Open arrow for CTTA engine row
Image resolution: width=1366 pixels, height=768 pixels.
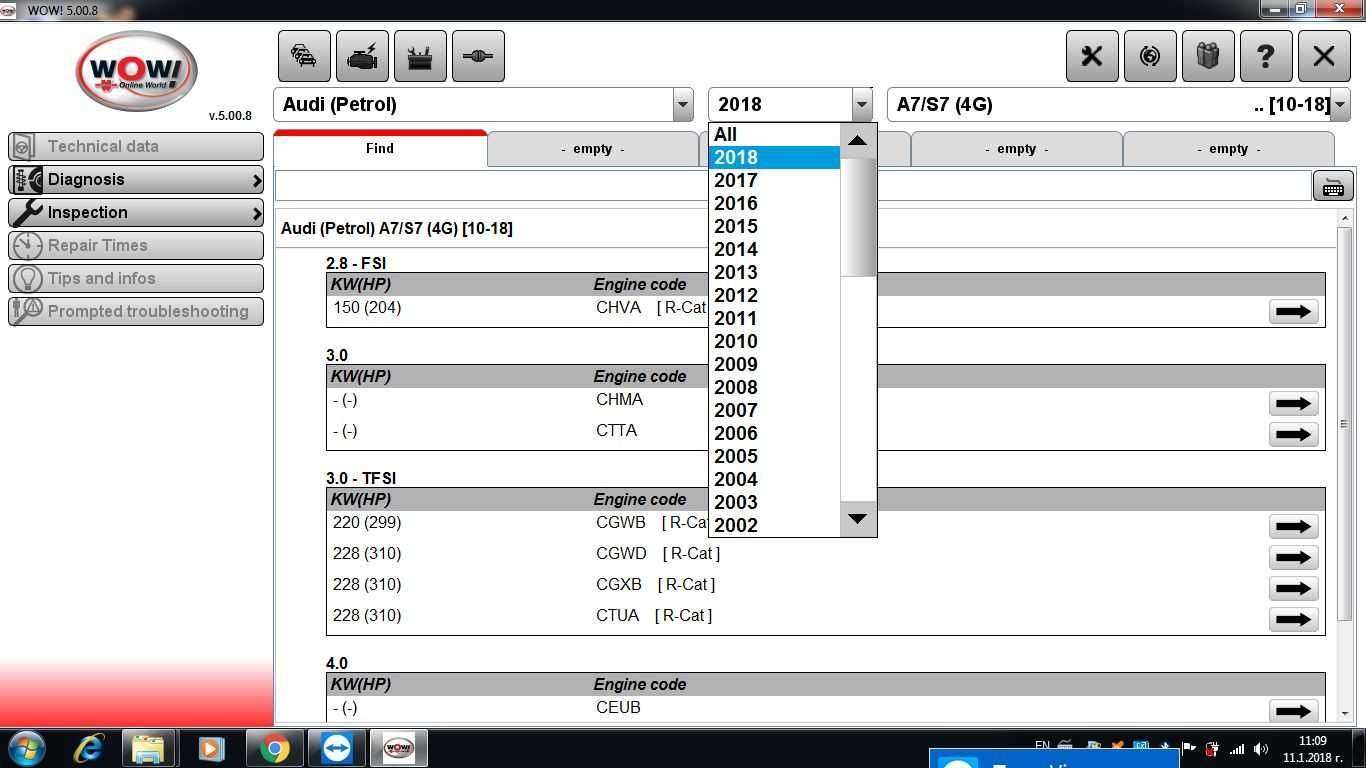point(1293,434)
